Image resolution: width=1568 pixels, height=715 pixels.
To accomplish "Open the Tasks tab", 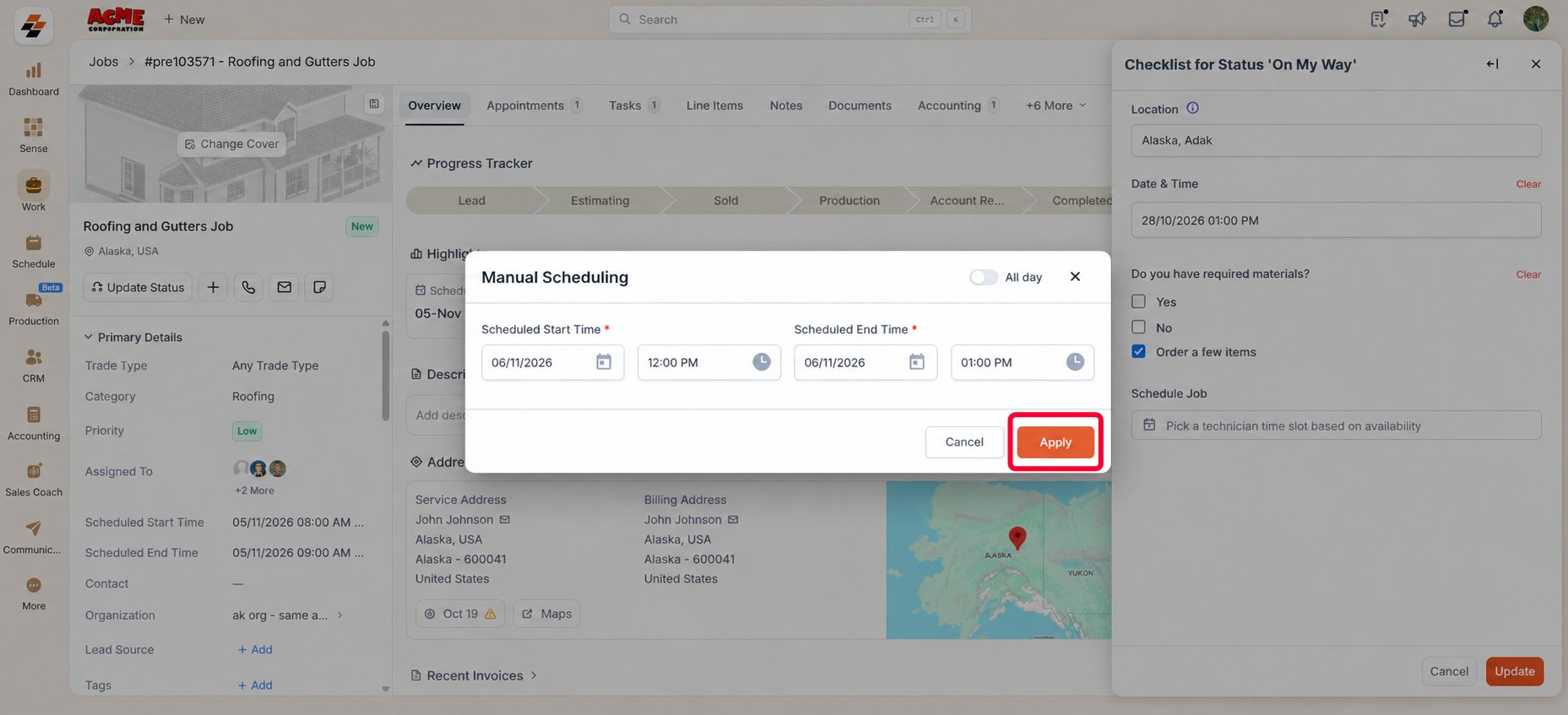I will pos(634,106).
